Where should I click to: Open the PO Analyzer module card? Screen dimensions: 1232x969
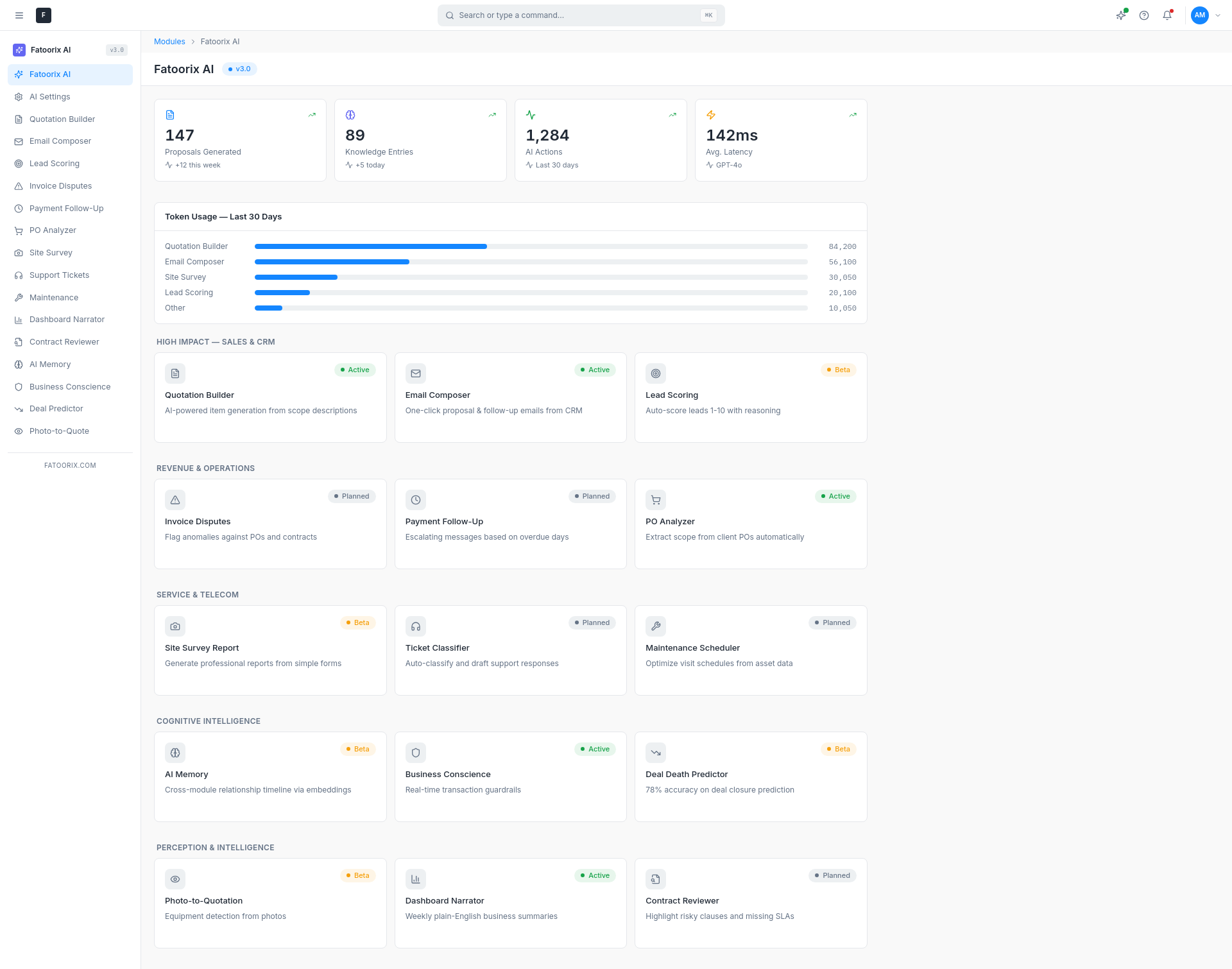click(x=751, y=524)
